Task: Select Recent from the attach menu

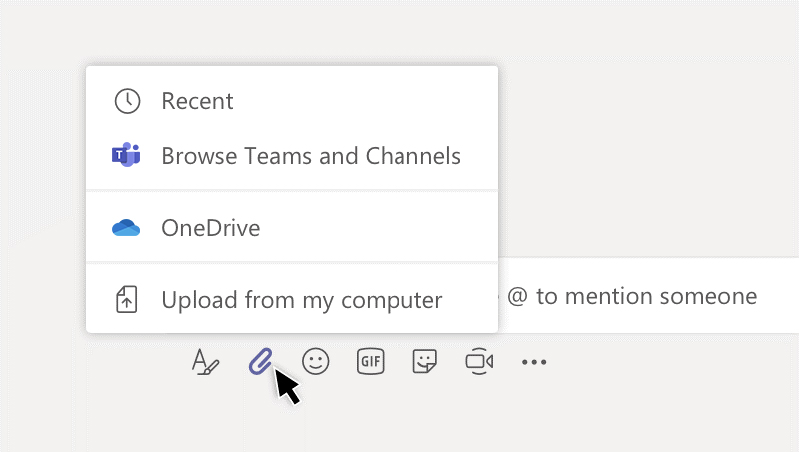Action: (292, 101)
